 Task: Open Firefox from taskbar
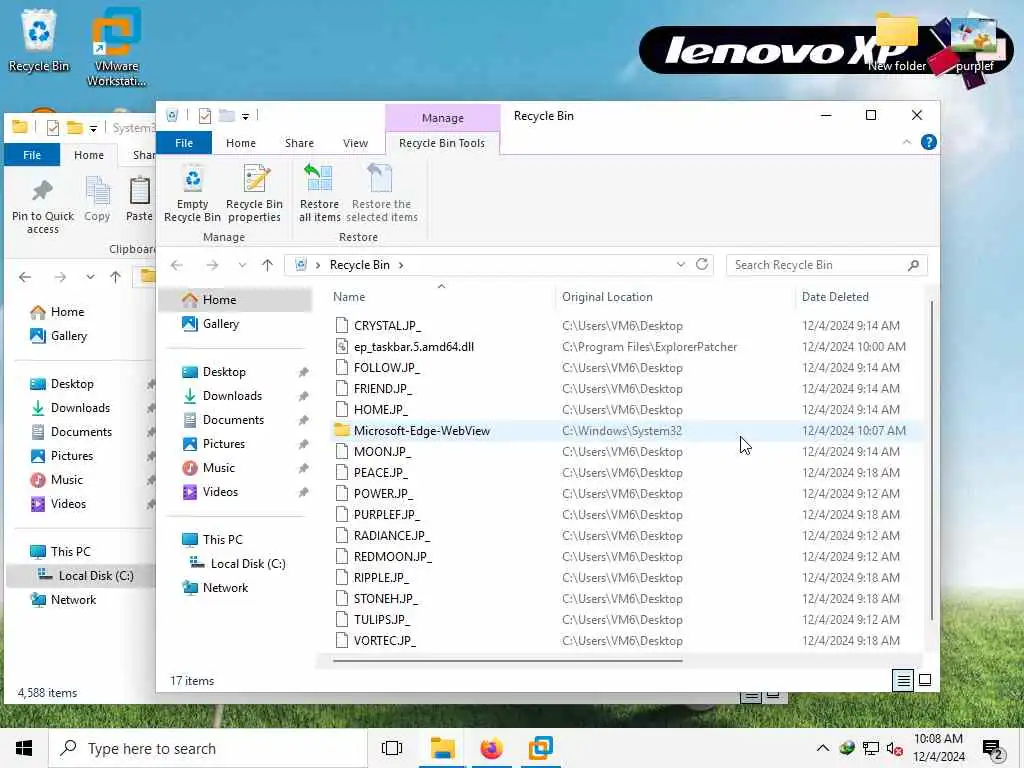pos(492,748)
